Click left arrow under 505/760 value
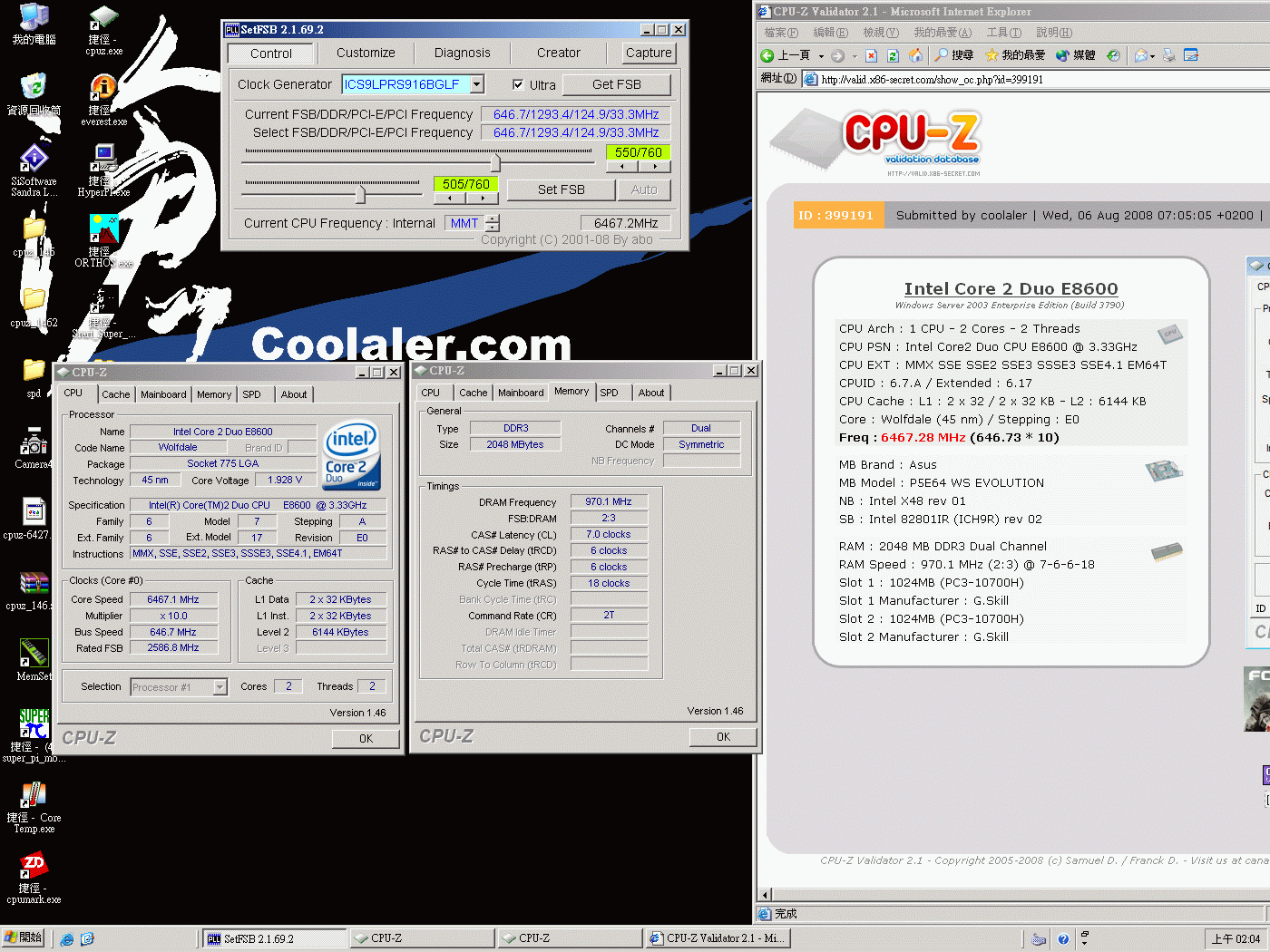This screenshot has height=952, width=1270. point(449,198)
